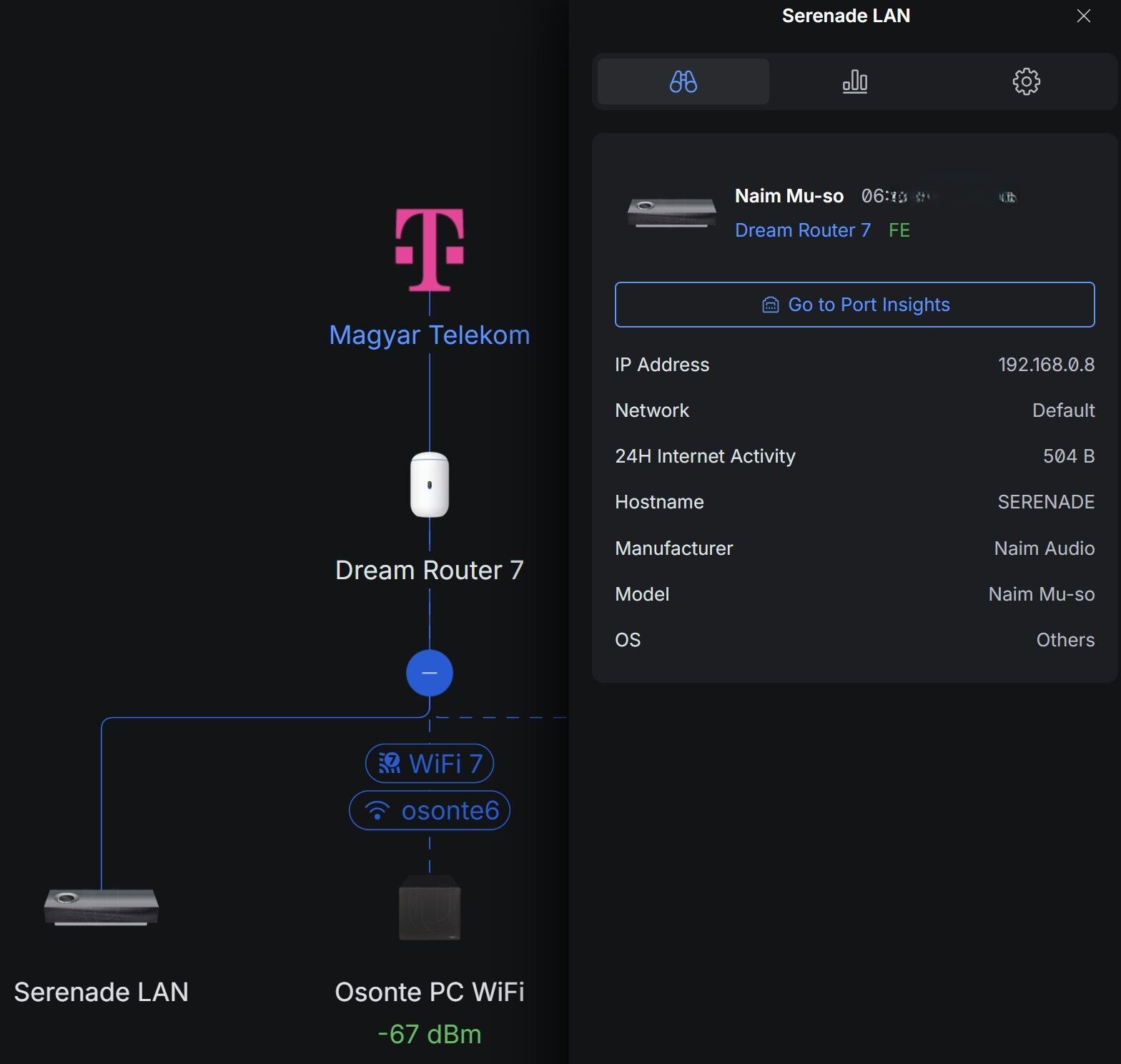Click the 24H Internet Activity value 504 B
Screen dimensions: 1121x1064
[x=1069, y=456]
